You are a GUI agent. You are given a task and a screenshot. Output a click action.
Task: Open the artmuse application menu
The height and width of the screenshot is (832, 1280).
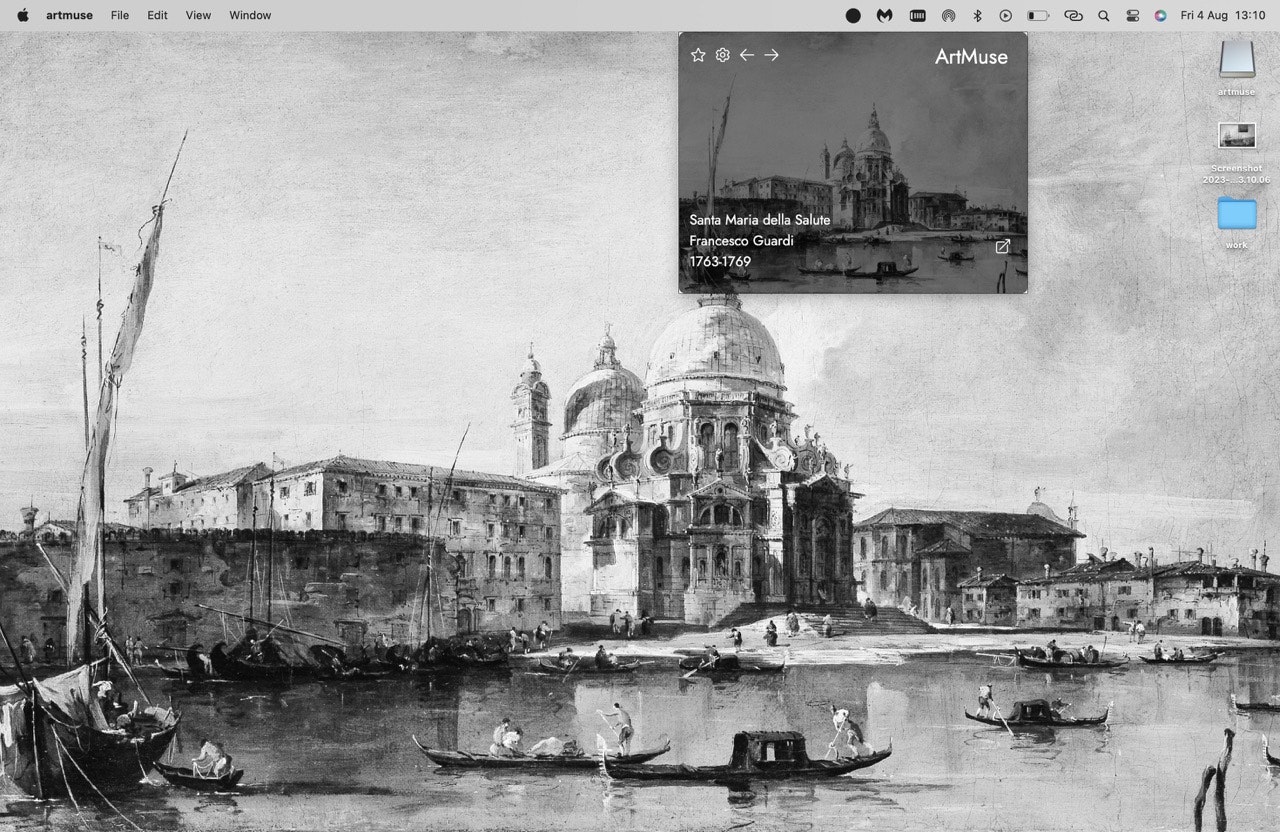pyautogui.click(x=69, y=15)
